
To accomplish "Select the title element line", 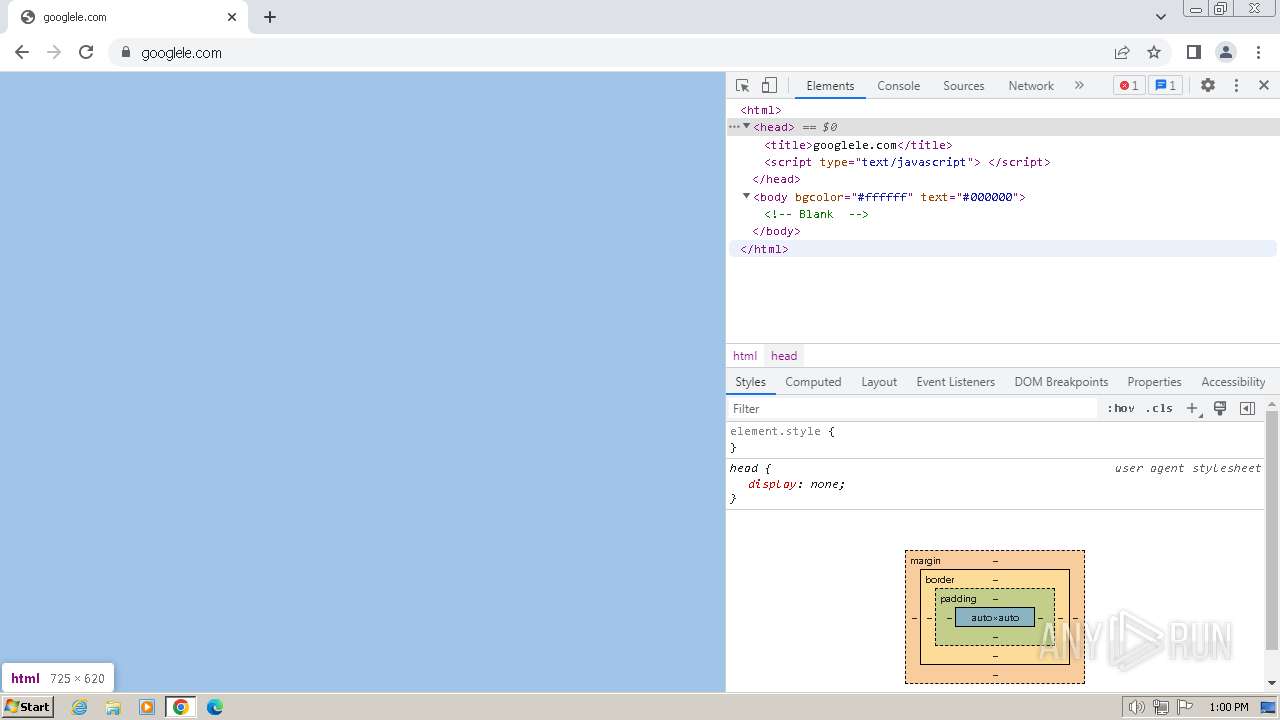I will click(858, 145).
